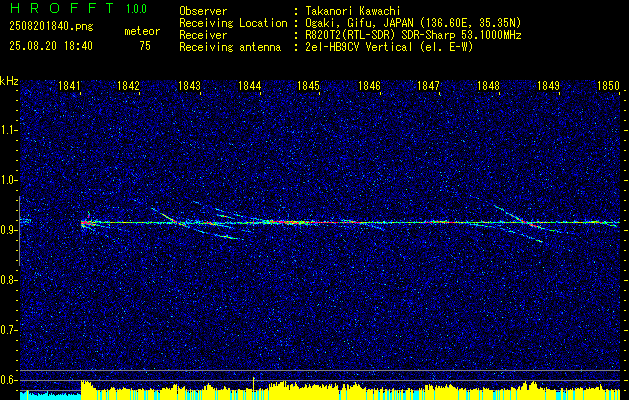Click the 0.8 kHz axis value
The width and height of the screenshot is (629, 400).
click(9, 280)
